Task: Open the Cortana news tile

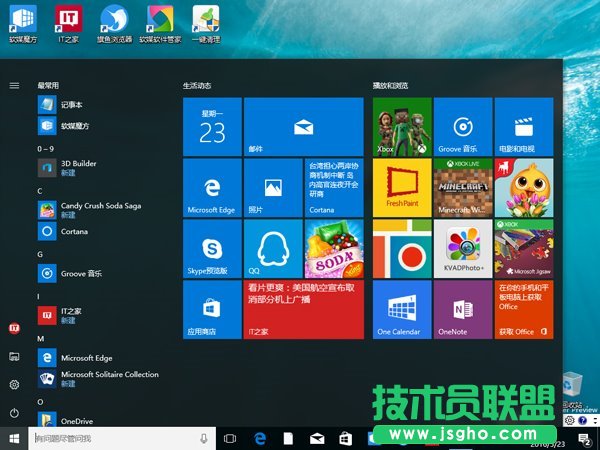Action: click(x=334, y=188)
